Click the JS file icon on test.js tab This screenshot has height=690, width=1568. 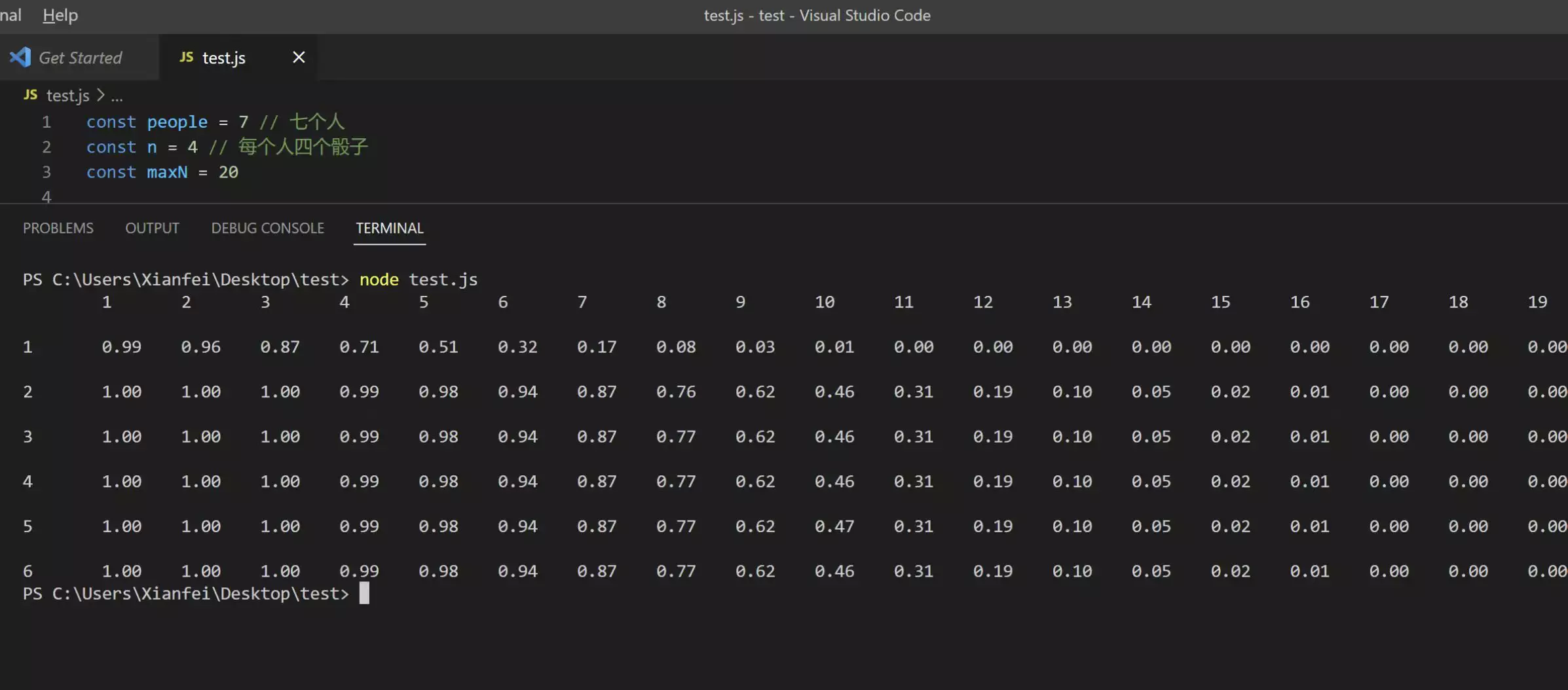click(186, 57)
